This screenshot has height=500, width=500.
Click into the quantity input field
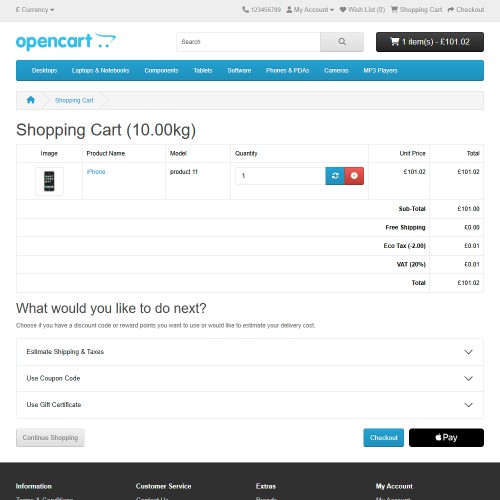coord(280,176)
